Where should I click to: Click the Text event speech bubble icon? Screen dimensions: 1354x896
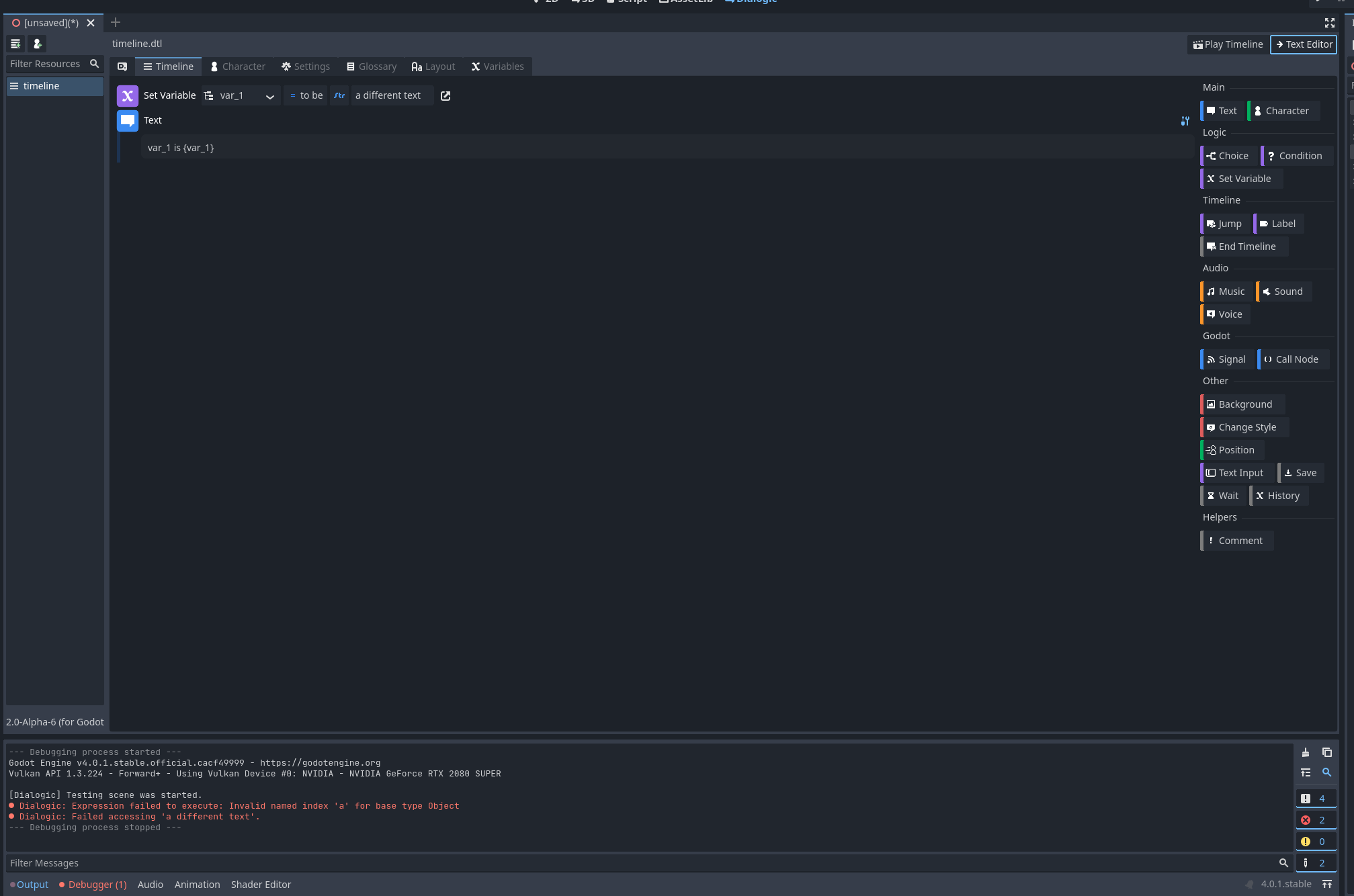point(127,120)
